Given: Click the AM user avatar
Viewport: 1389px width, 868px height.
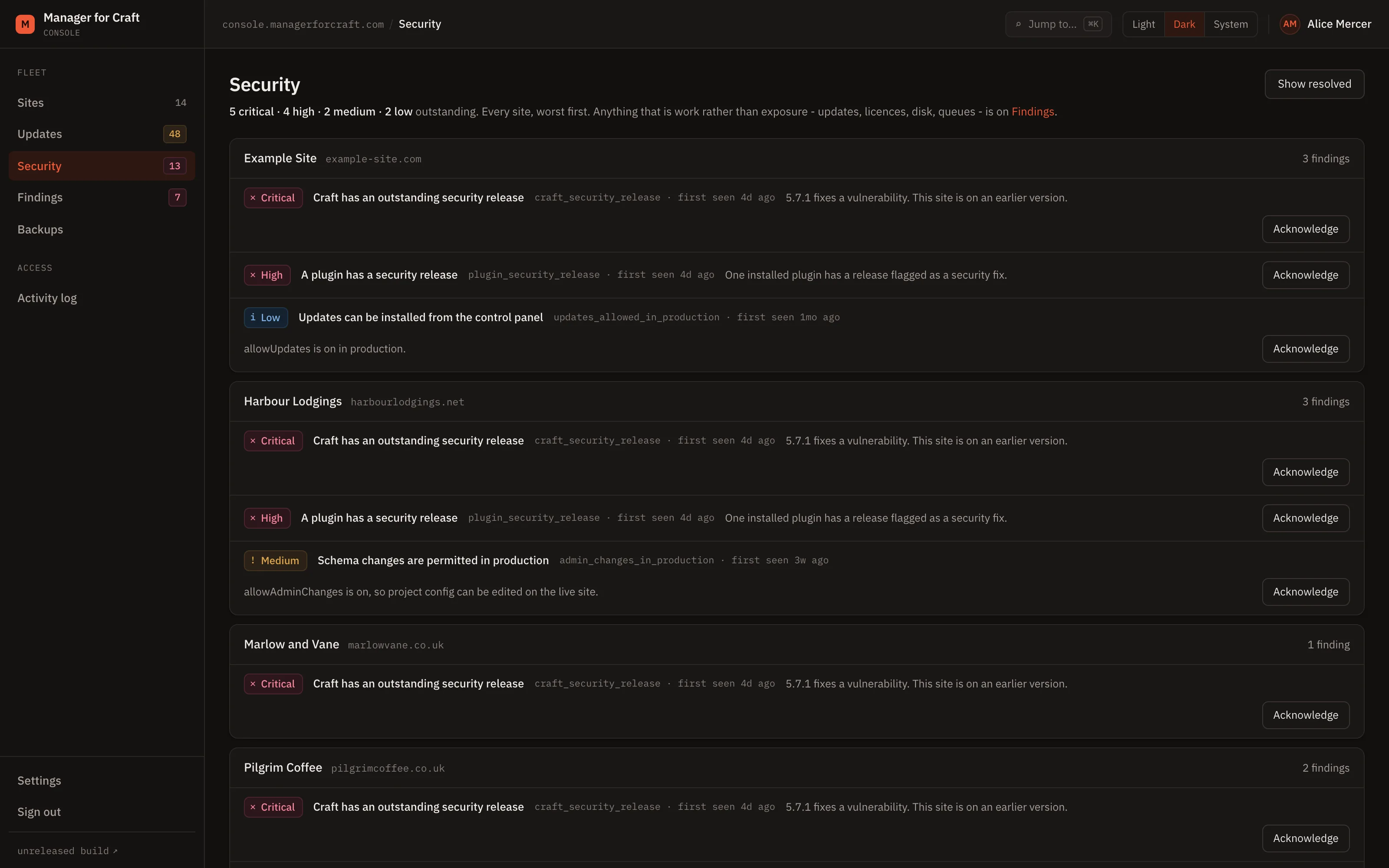Looking at the screenshot, I should click(1290, 24).
